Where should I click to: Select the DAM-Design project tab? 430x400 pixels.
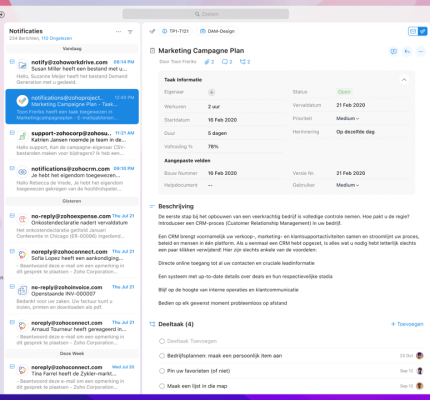click(x=217, y=31)
